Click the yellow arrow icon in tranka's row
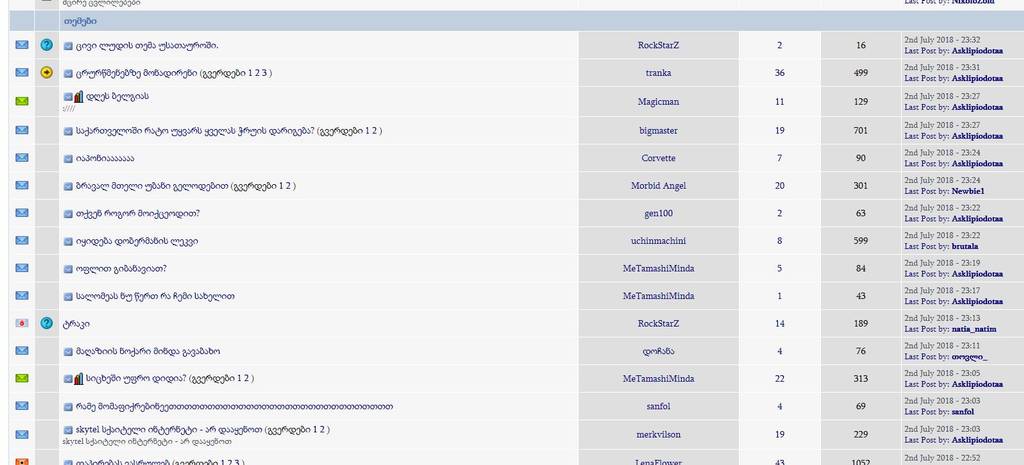Viewport: 1024px width, 465px height. (46, 72)
